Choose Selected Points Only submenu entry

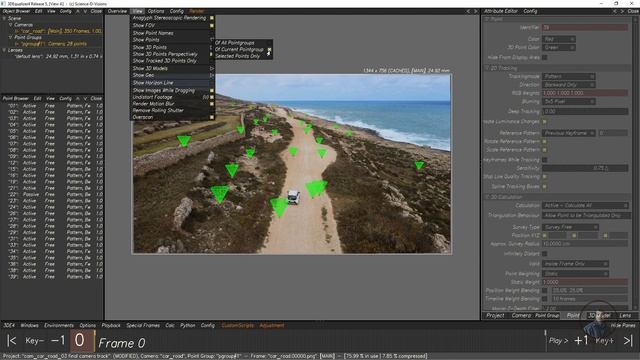tap(237, 56)
